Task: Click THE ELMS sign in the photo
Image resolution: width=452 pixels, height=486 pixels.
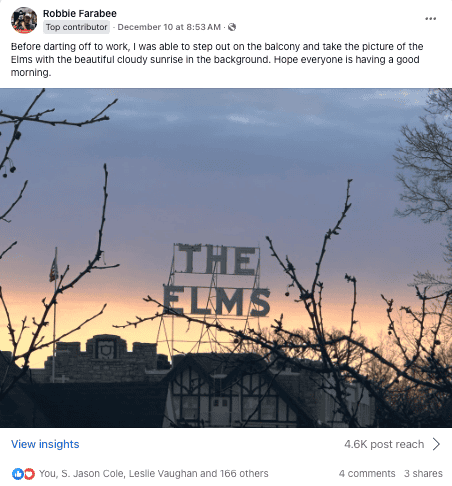Action: pos(217,280)
